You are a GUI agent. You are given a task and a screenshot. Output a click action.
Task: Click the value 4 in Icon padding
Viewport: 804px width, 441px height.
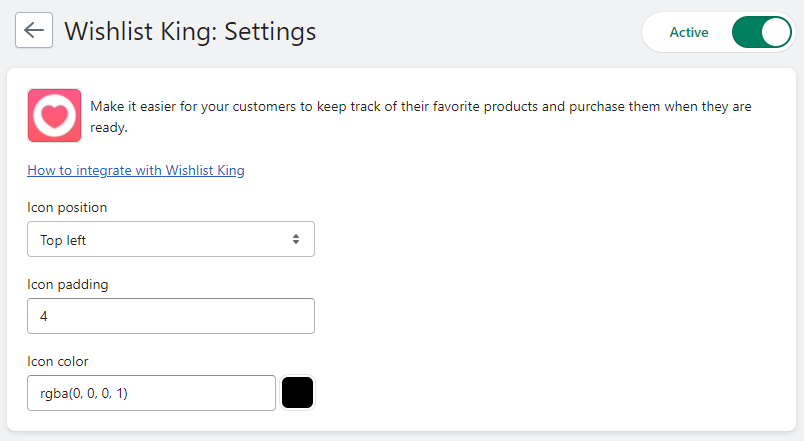click(x=44, y=316)
